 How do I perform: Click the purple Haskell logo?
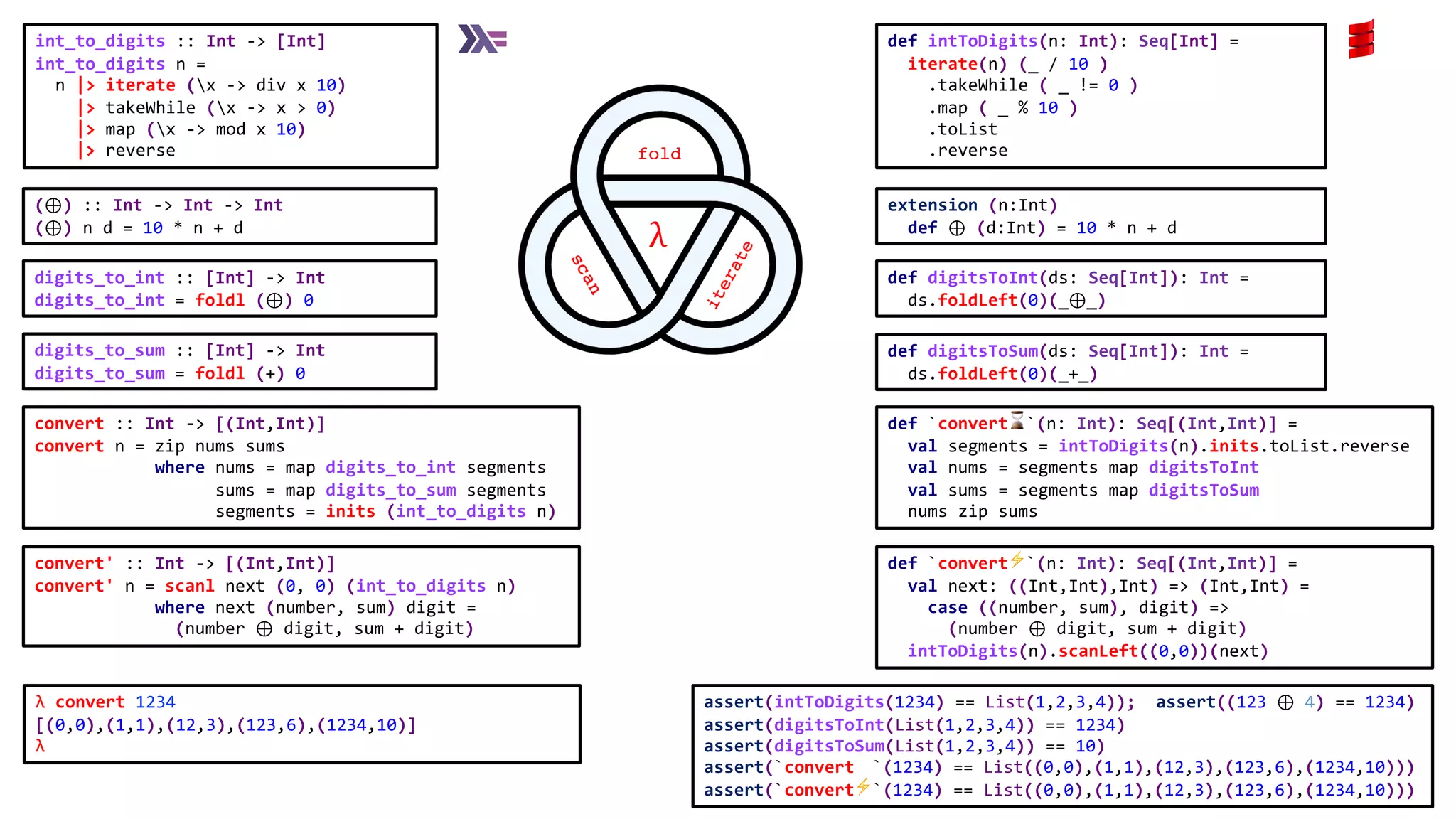coord(482,39)
